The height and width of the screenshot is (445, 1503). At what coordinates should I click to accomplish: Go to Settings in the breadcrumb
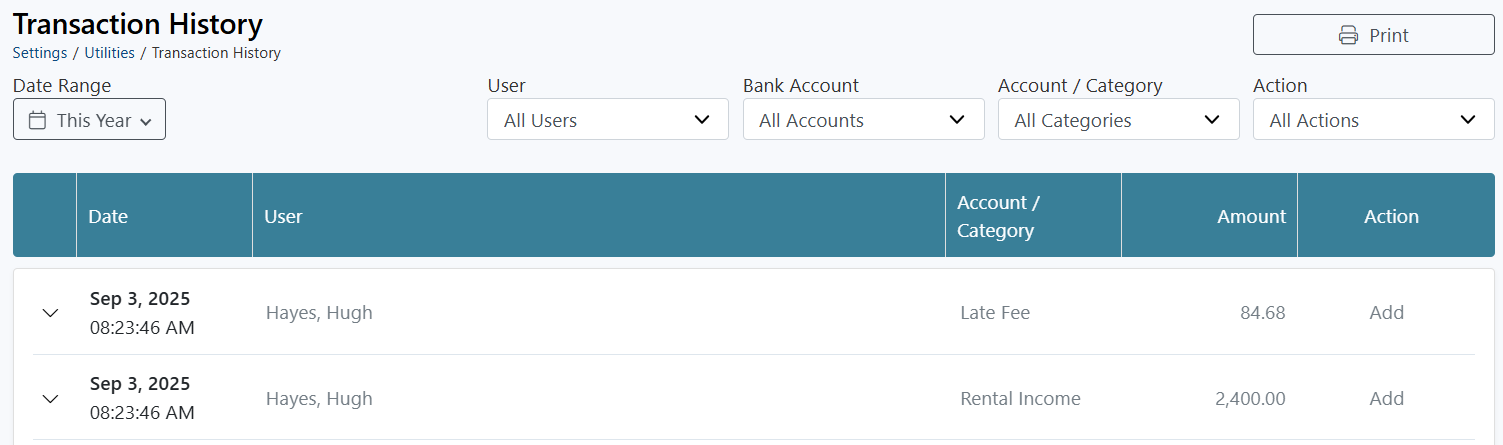(40, 53)
